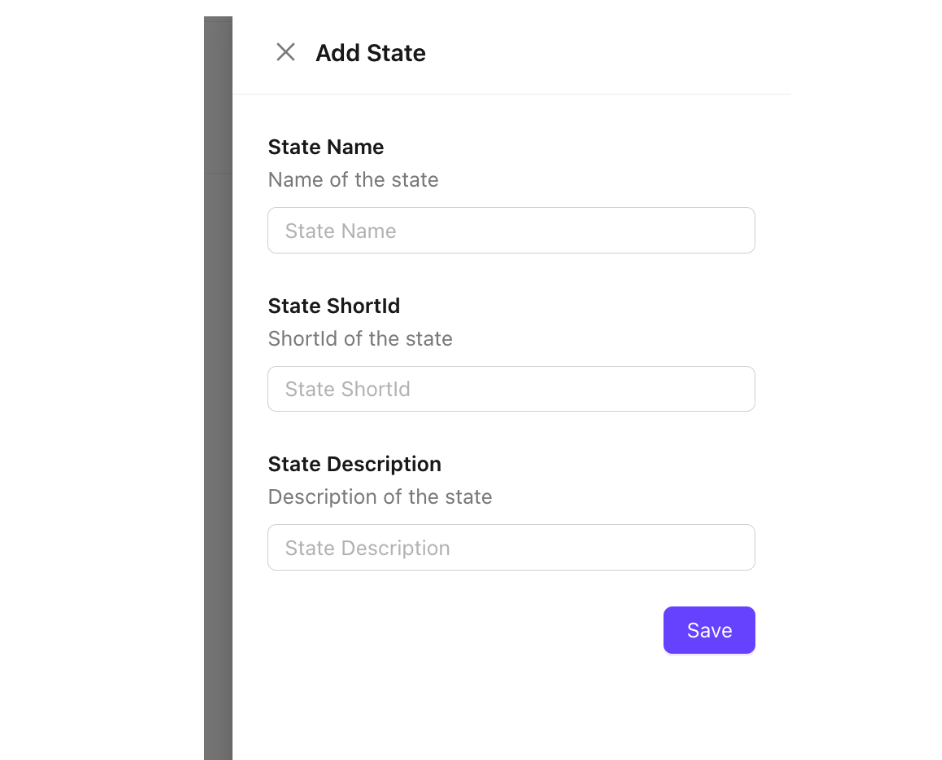Click the bold "State ShortId" field label
942x760 pixels.
pyautogui.click(x=334, y=306)
